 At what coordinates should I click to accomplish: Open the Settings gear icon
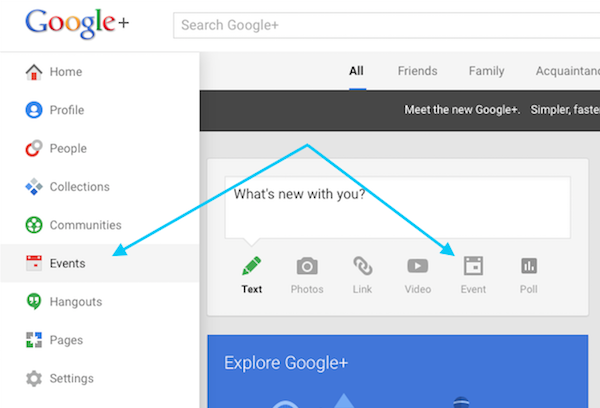tap(34, 379)
